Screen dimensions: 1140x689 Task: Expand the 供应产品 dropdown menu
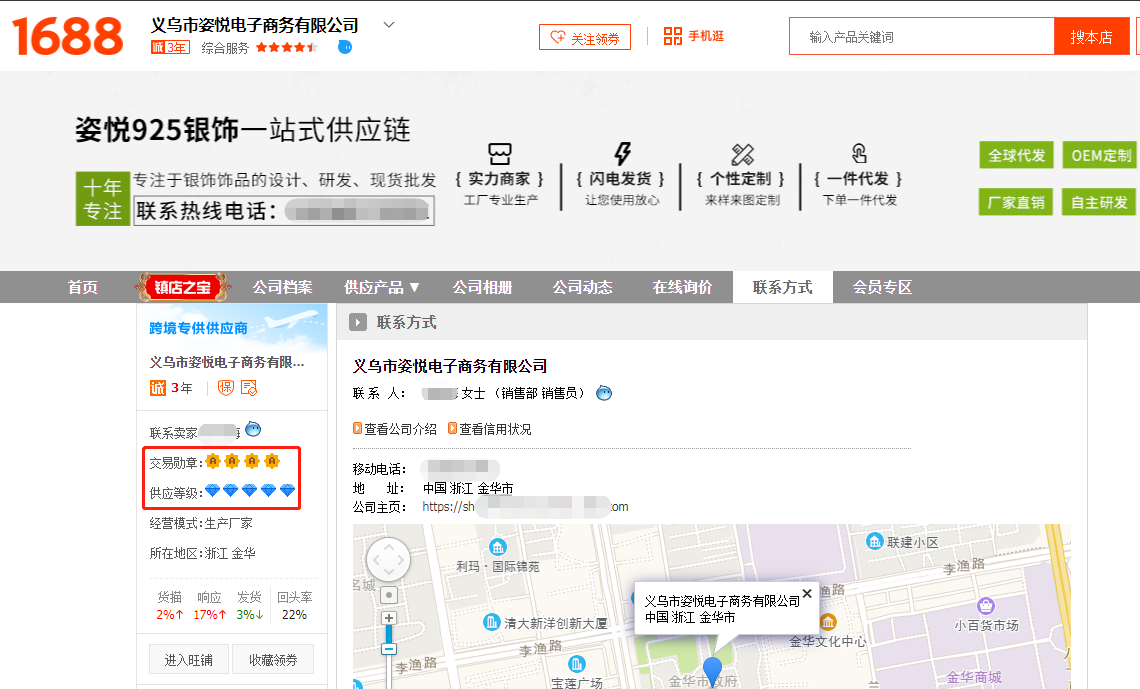[382, 287]
